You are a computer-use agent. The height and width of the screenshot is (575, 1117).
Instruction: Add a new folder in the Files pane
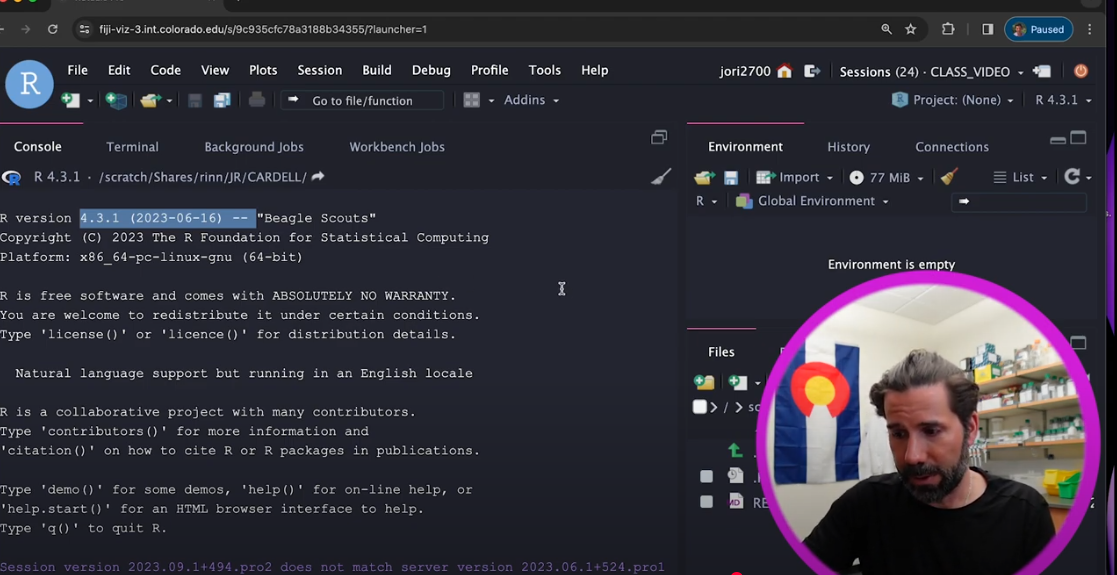pos(704,382)
